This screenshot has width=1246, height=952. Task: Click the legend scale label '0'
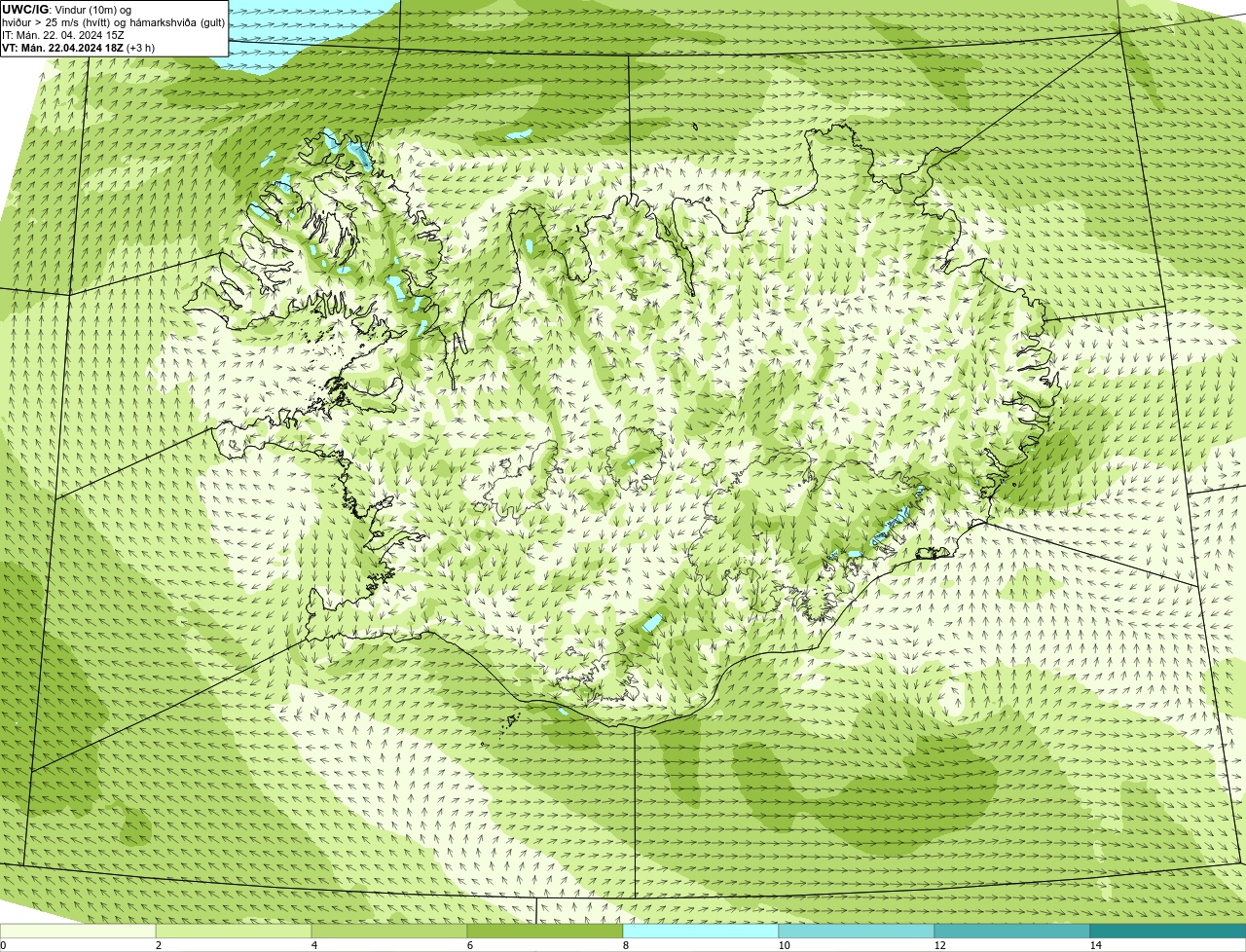point(3,945)
